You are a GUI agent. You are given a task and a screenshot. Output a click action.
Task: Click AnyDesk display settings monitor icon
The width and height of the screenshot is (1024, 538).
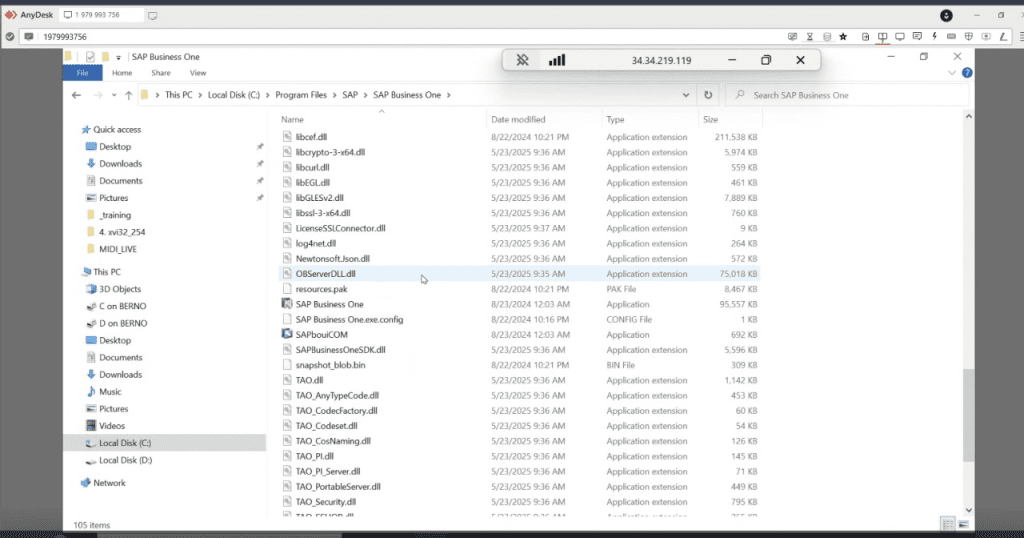click(900, 37)
